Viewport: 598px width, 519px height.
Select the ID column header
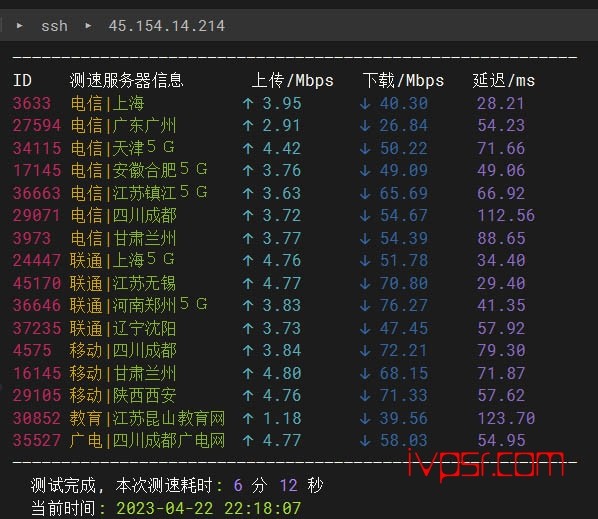[x=22, y=80]
